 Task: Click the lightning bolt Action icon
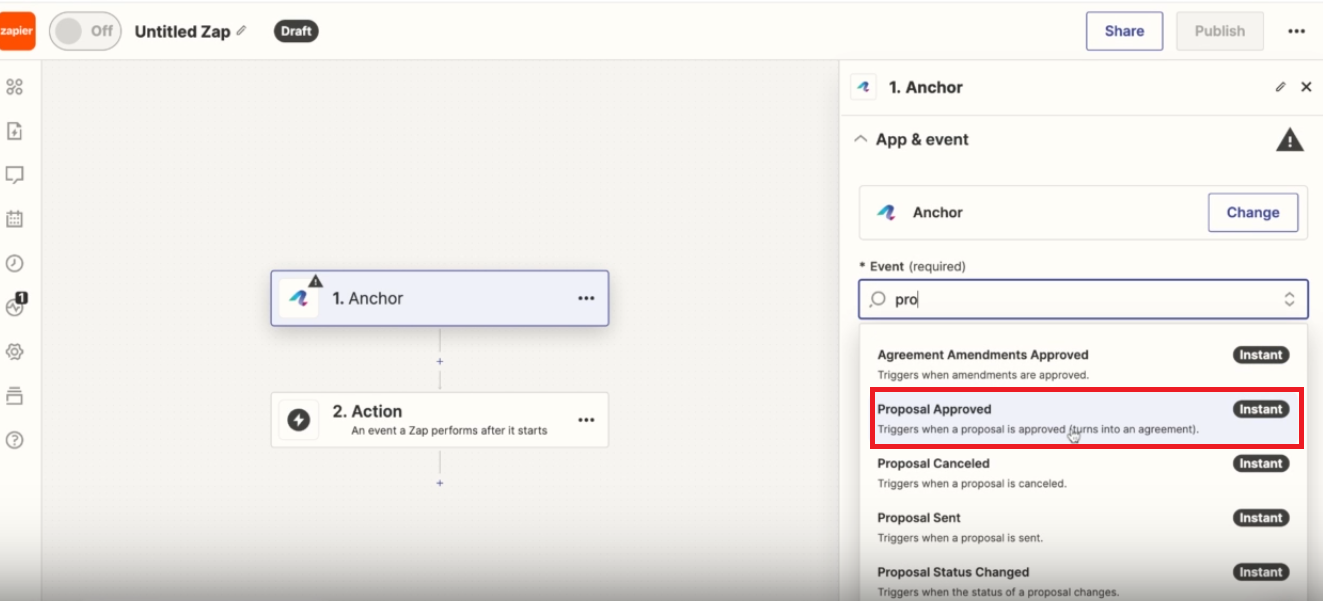point(298,420)
